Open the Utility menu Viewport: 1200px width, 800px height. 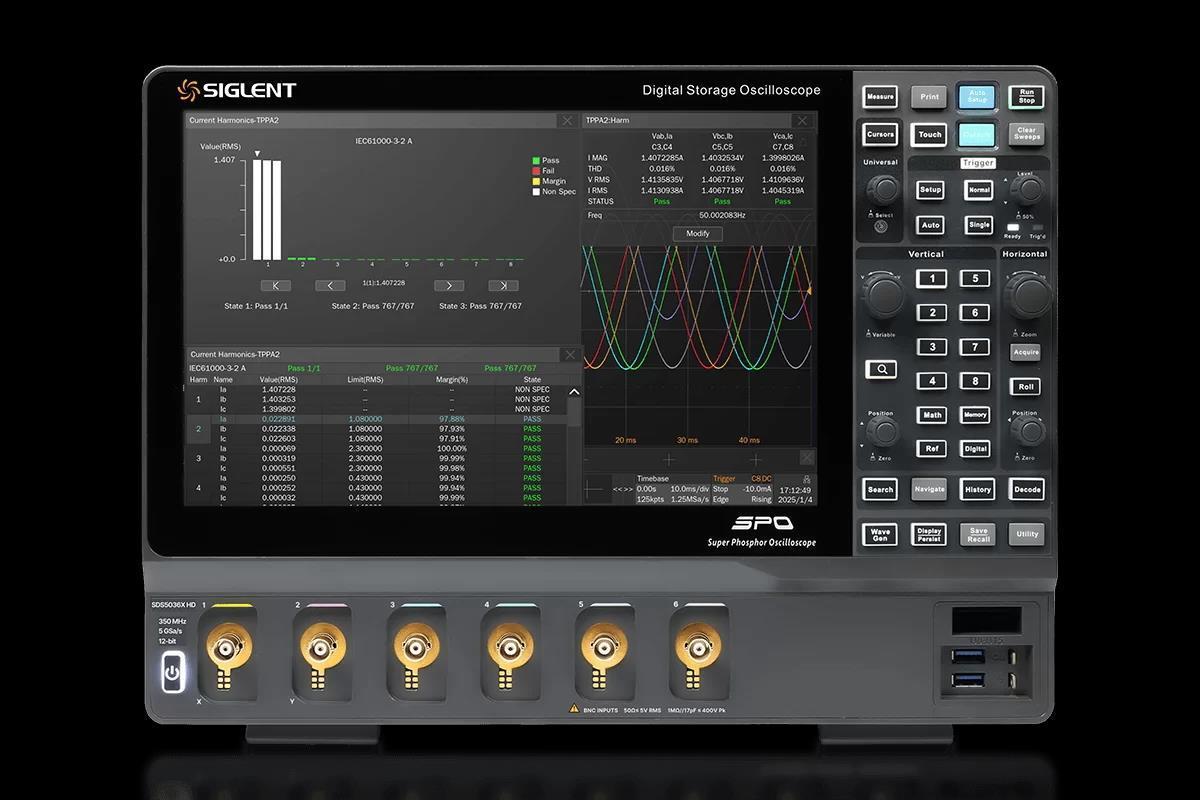pos(1026,534)
